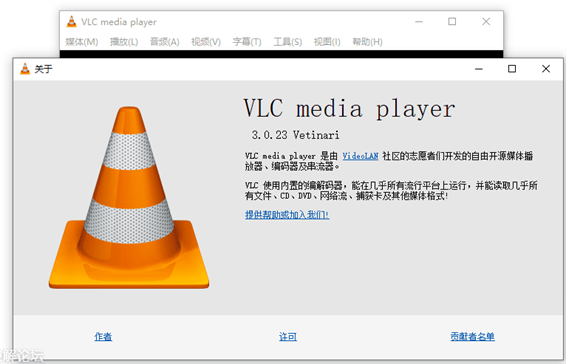The height and width of the screenshot is (364, 566).
Task: Open the 工具(S) menu
Action: (288, 42)
